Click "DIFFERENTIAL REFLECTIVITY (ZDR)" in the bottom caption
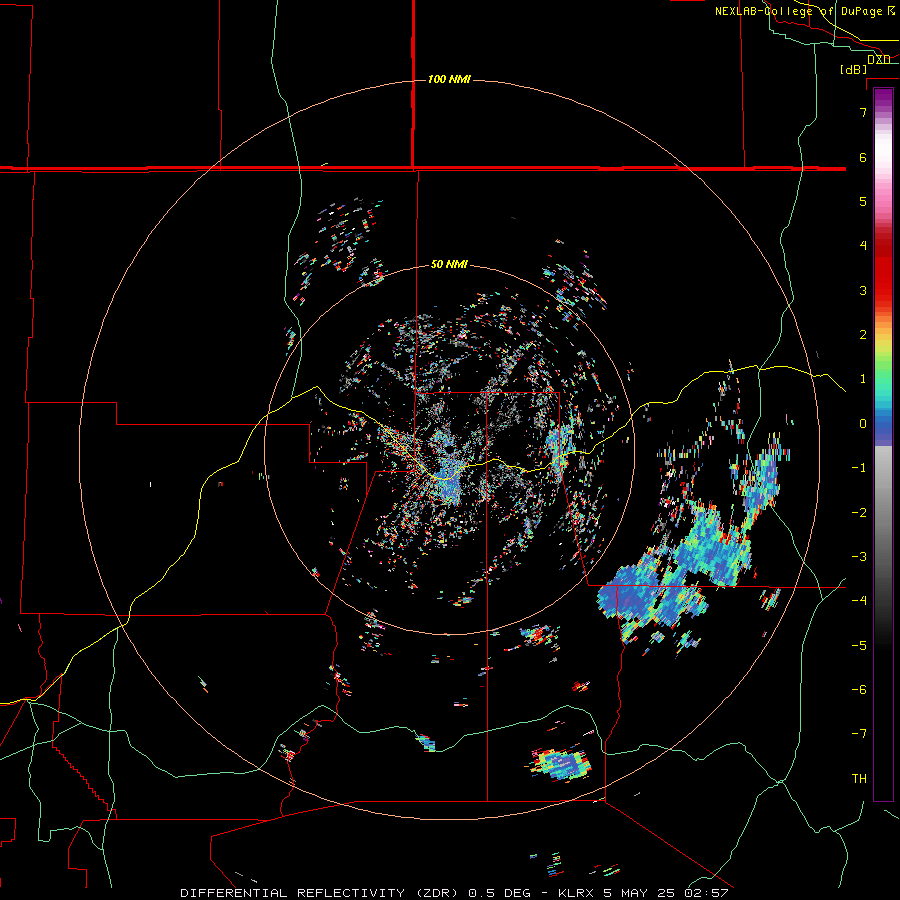Screen dimensions: 900x900 click(321, 893)
